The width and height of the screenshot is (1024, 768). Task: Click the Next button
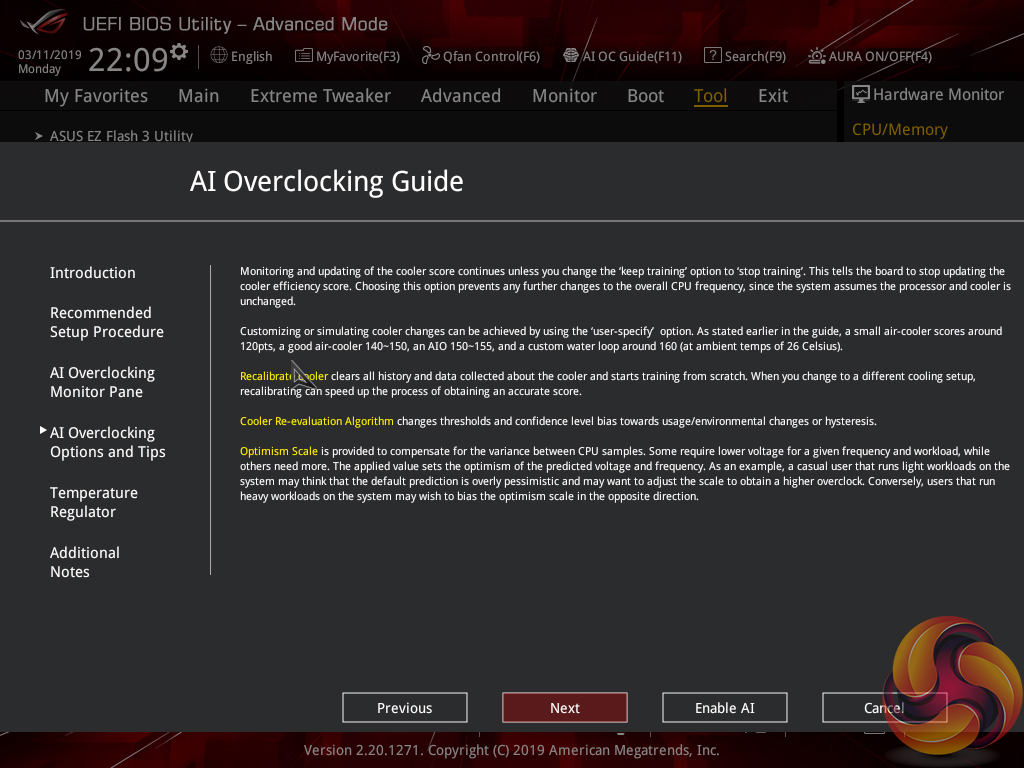565,708
